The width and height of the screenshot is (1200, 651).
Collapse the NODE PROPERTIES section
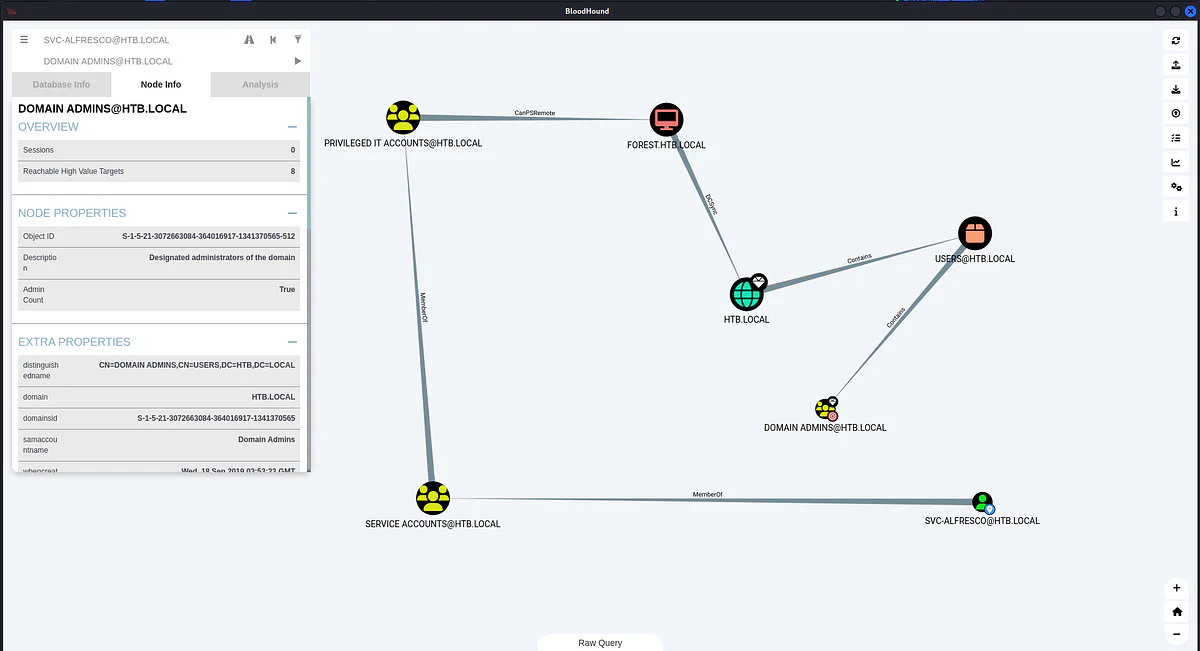tap(292, 213)
